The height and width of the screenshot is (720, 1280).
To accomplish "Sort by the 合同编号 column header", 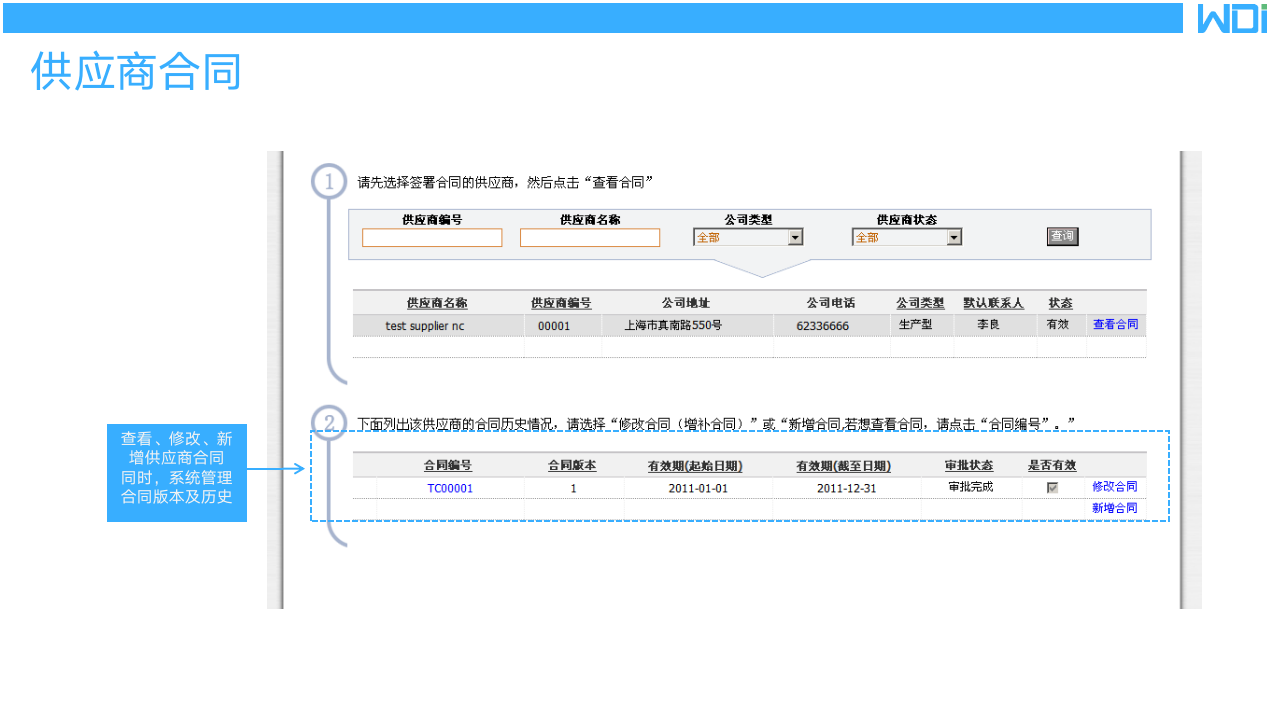I will (450, 465).
